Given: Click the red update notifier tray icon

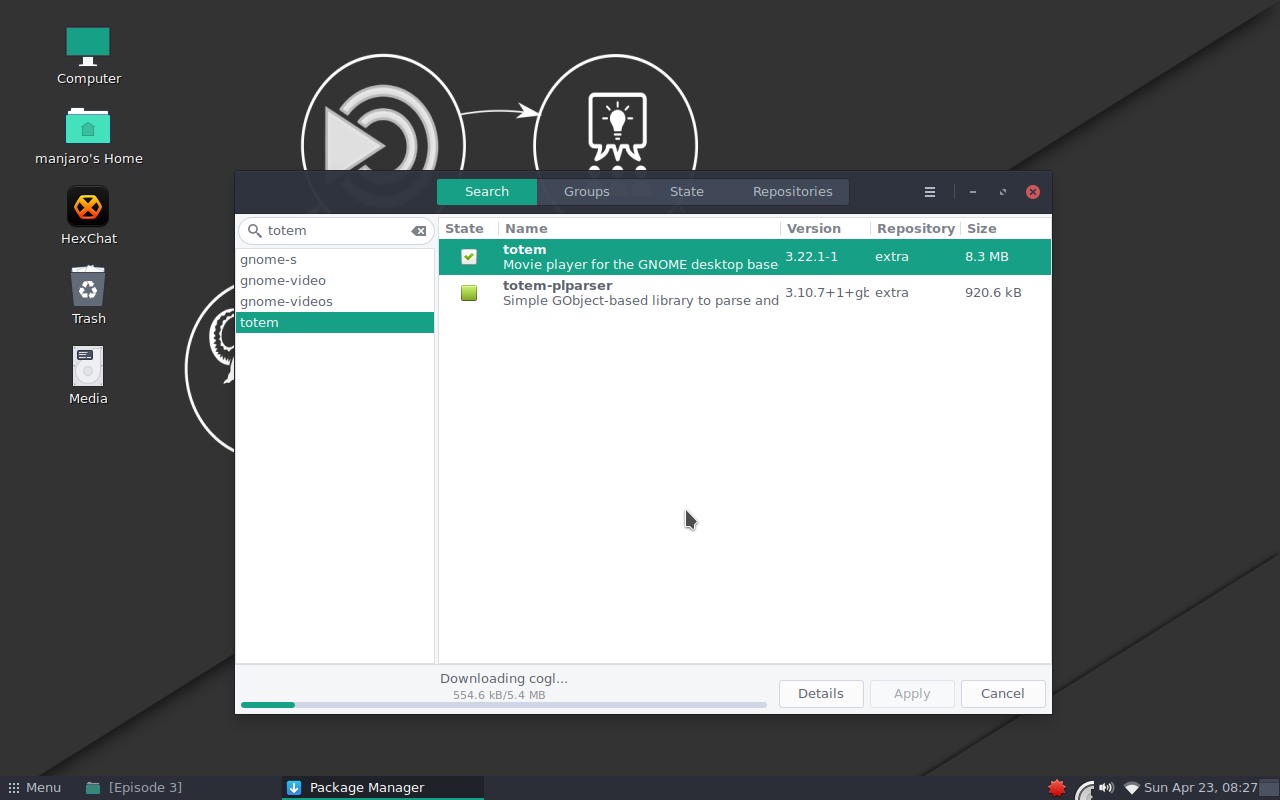Looking at the screenshot, I should click(1056, 787).
